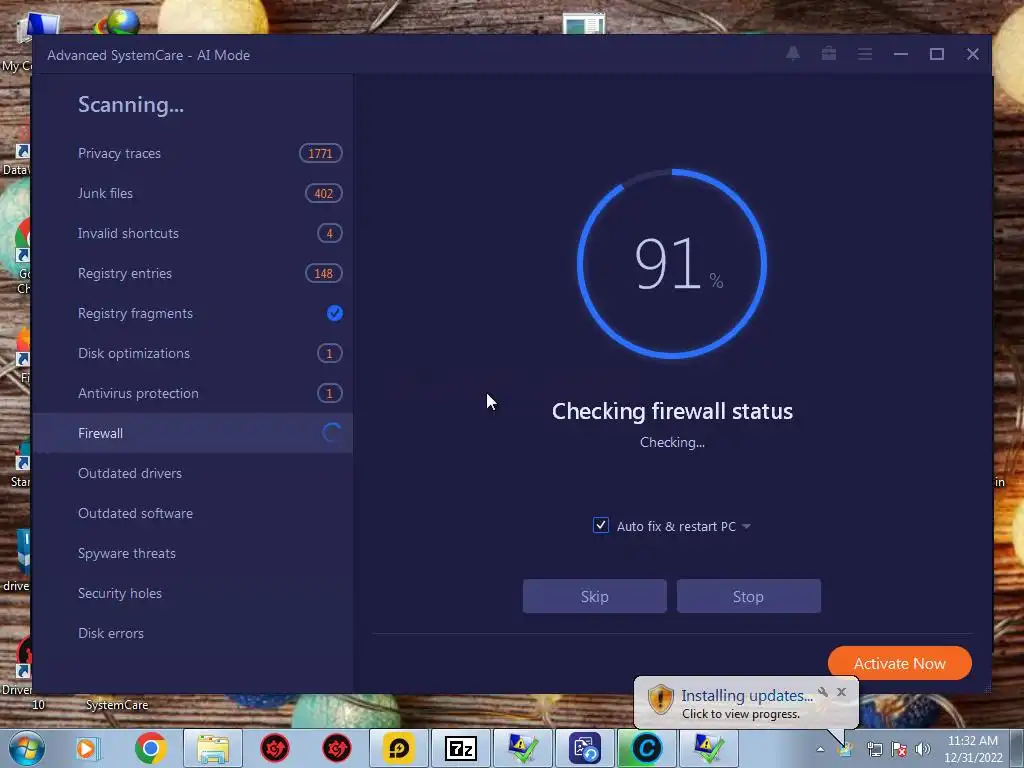Click the 91% circular scan progress ring
Viewport: 1024px width, 768px height.
[672, 264]
